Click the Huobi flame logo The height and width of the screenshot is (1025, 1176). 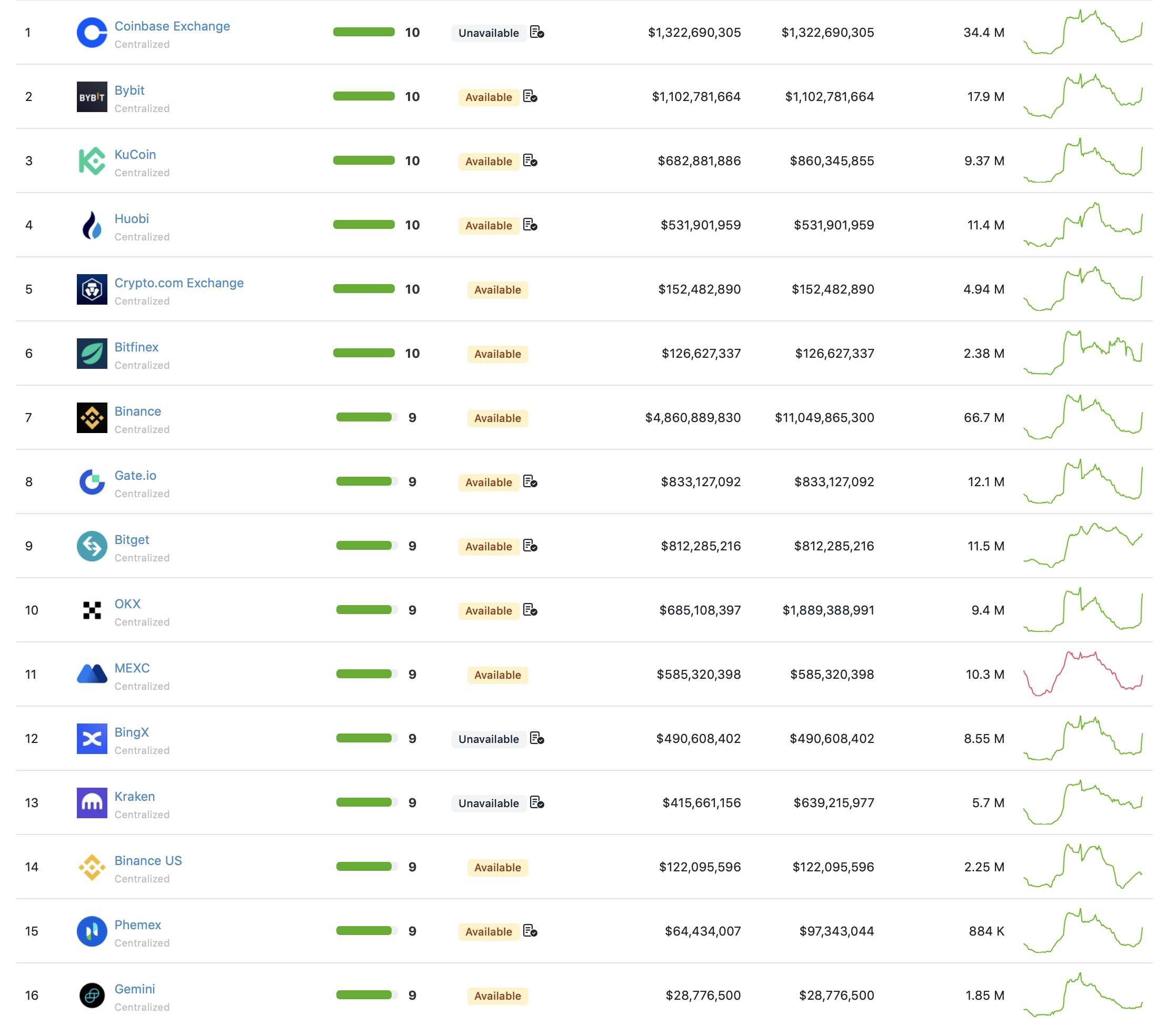[x=92, y=225]
